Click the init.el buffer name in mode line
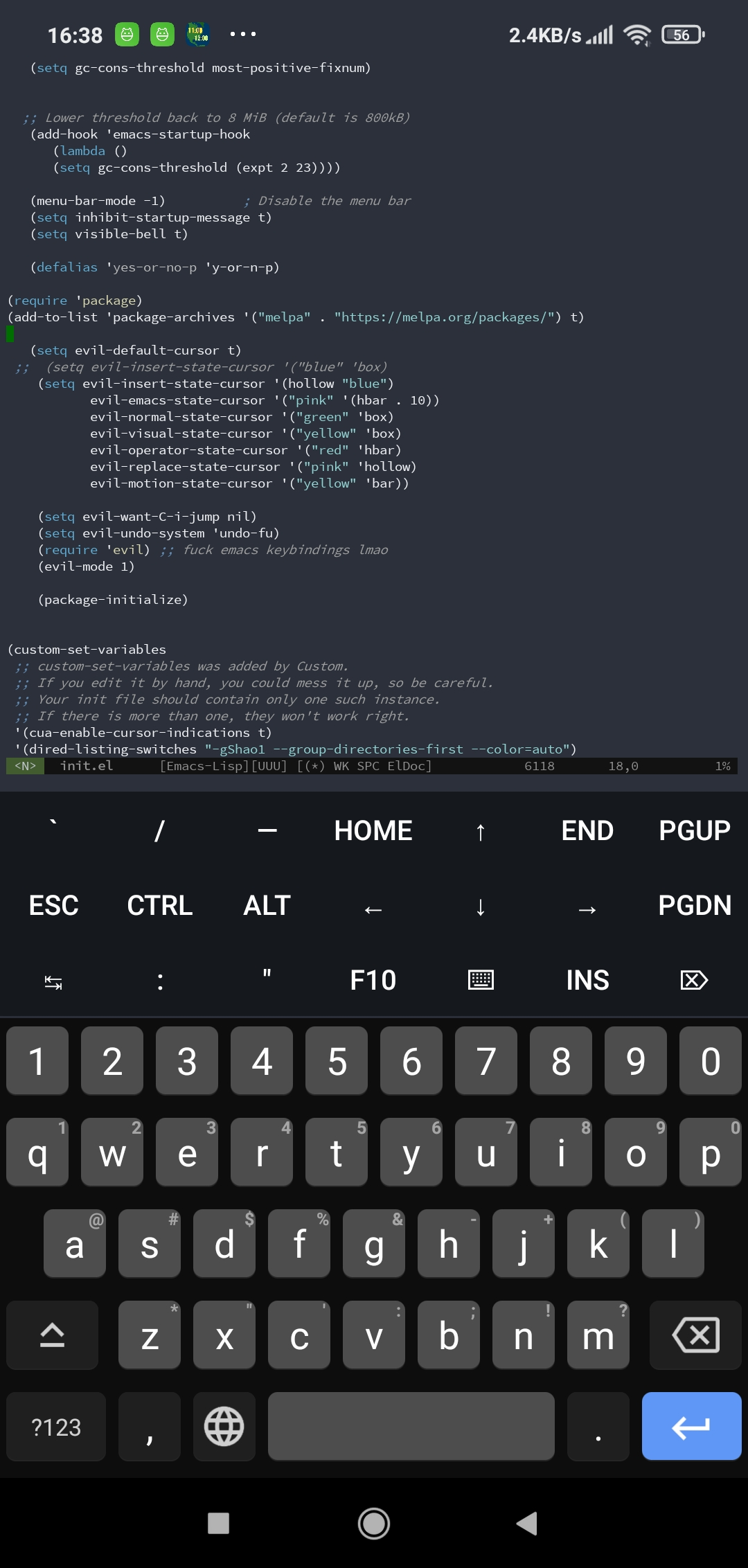Viewport: 748px width, 1568px height. [x=87, y=766]
